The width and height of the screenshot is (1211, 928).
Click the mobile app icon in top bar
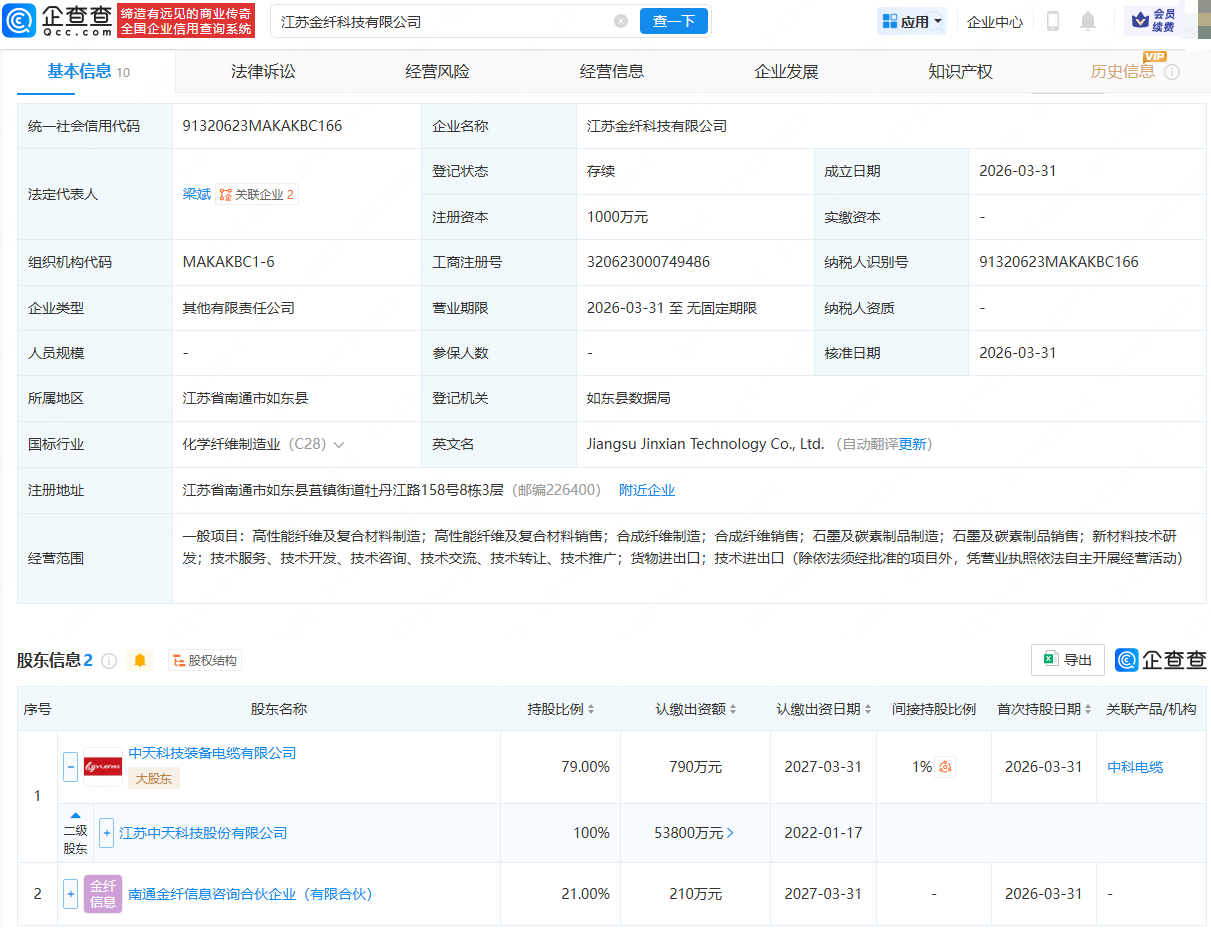[x=1052, y=20]
